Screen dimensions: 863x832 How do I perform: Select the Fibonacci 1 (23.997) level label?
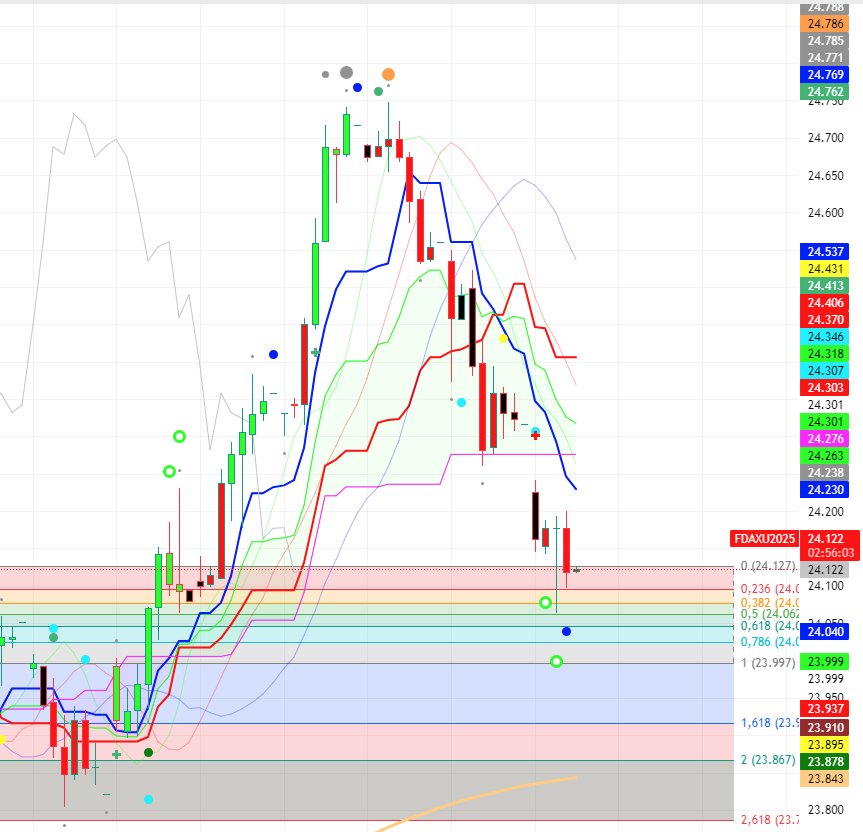click(767, 663)
